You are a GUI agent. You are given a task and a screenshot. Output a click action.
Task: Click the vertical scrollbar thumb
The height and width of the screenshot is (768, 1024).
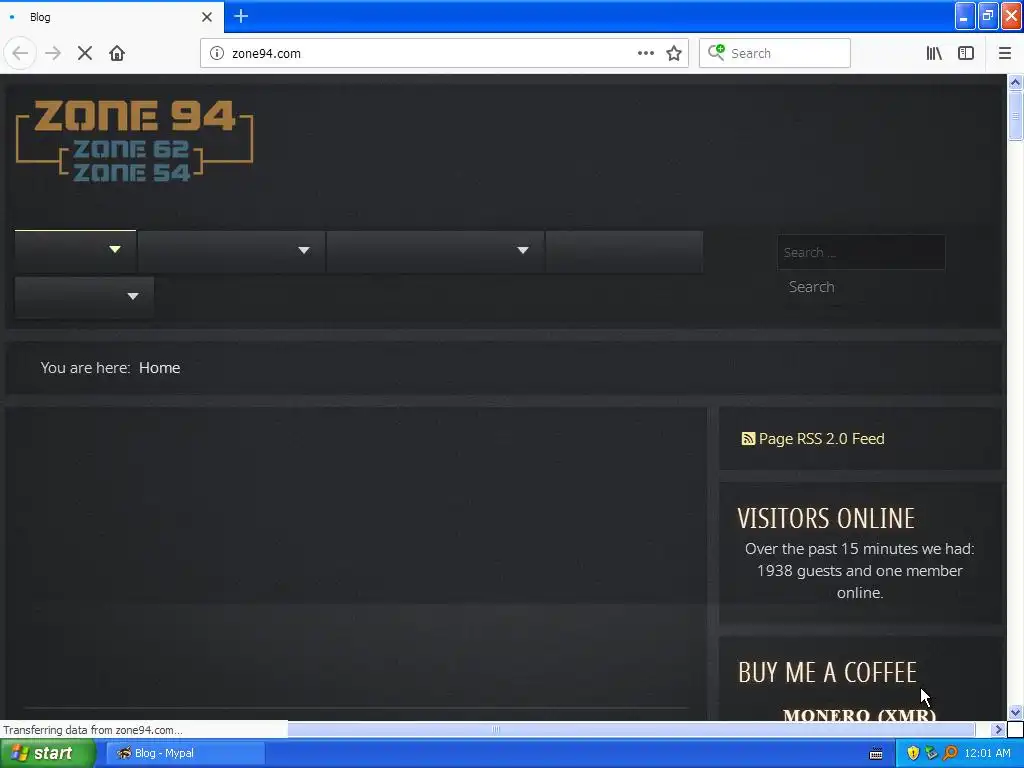1015,116
